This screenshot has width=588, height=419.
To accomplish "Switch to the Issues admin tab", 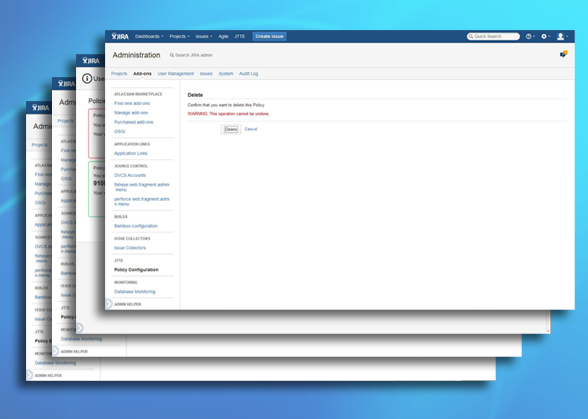I will tap(206, 74).
